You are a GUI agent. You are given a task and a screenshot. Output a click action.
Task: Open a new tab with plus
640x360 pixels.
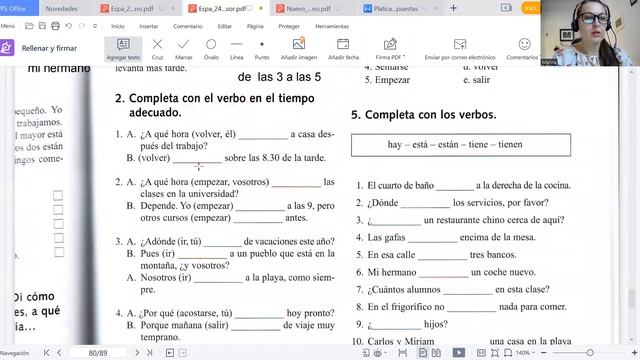[x=453, y=8]
